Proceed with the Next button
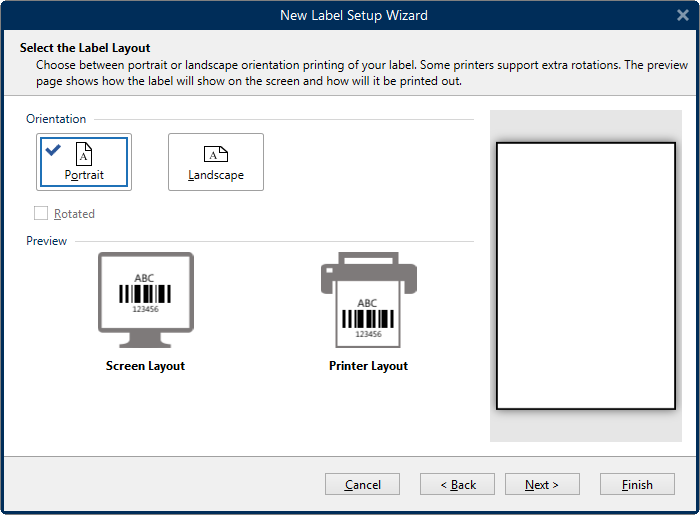Viewport: 700px width, 515px height. click(x=542, y=484)
